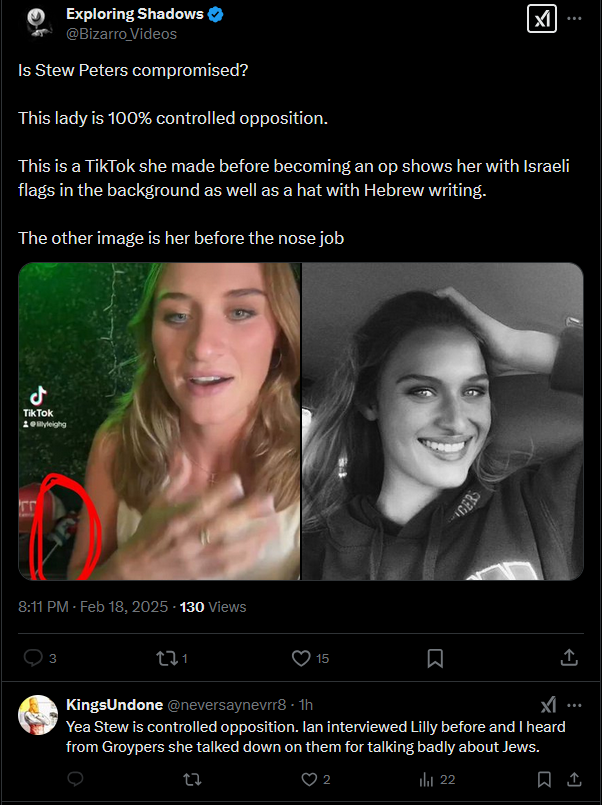602x805 pixels.
Task: Click Grok icon on KingsUndone reply
Action: pos(548,704)
